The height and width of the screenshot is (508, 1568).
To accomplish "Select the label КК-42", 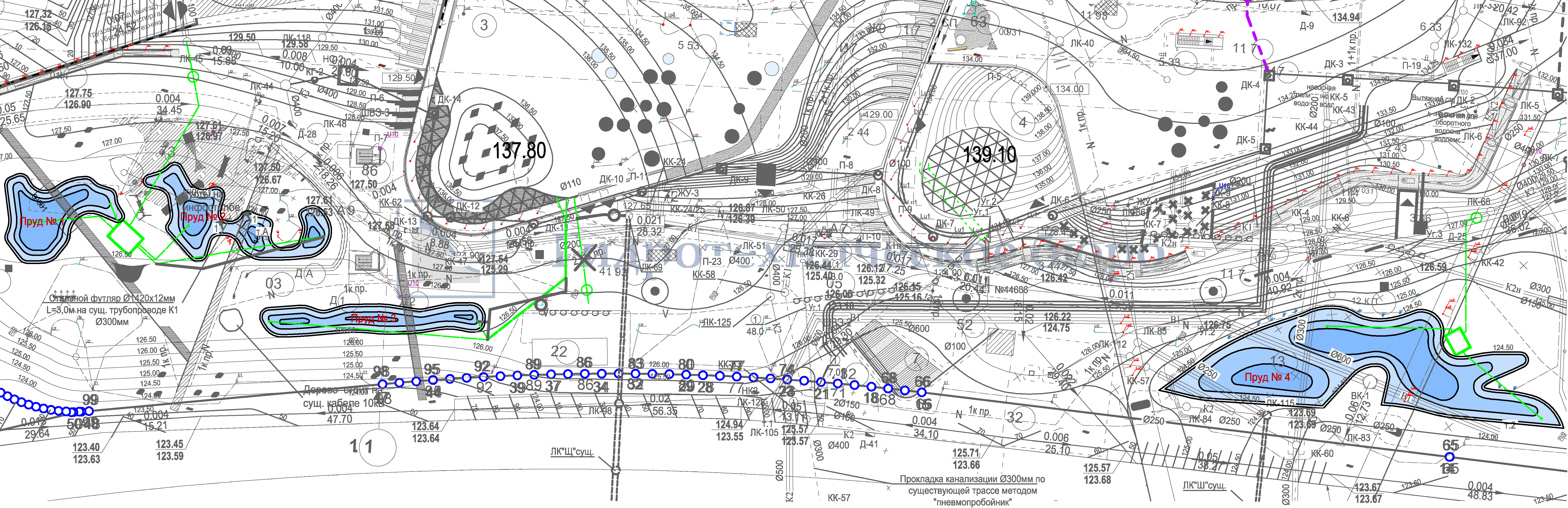I will 1493,263.
